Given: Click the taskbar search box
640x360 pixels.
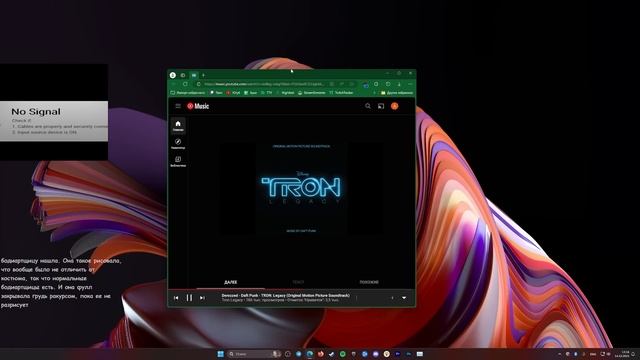Looking at the screenshot, I should pyautogui.click(x=254, y=354).
